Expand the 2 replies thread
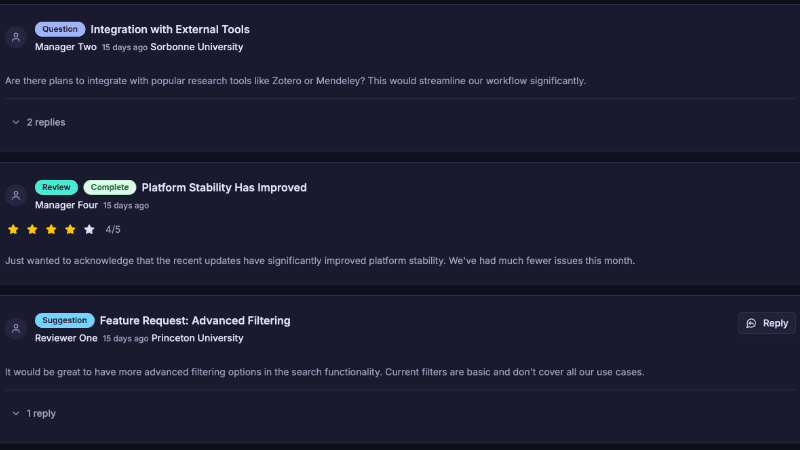 45,122
